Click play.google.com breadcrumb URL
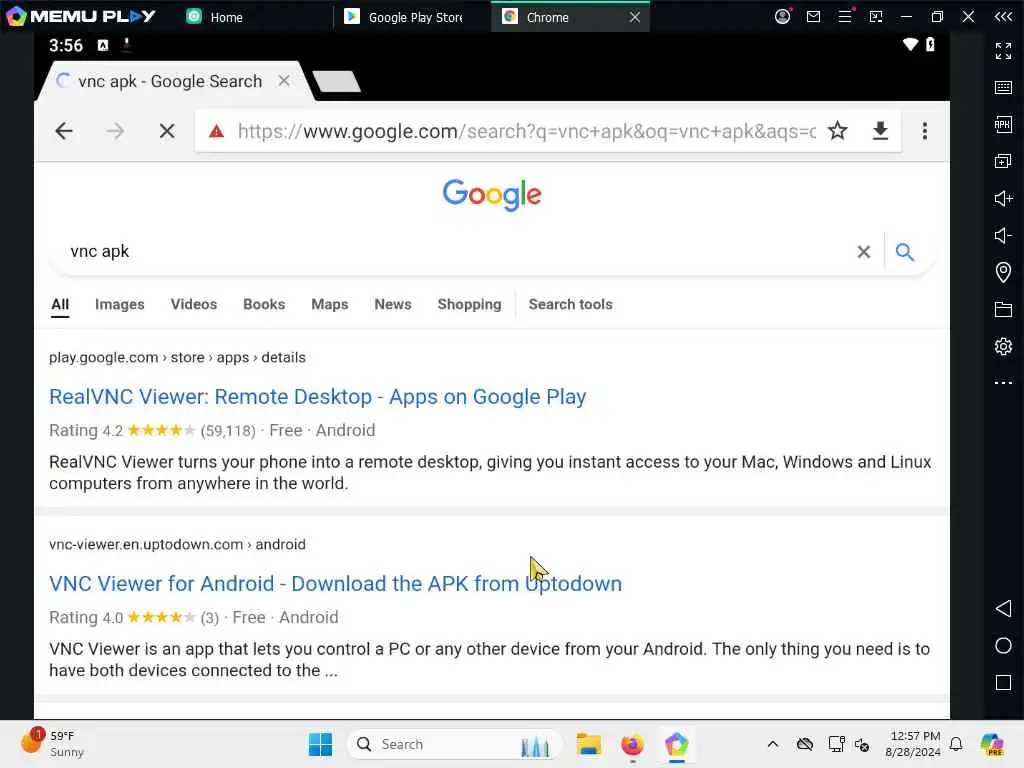The height and width of the screenshot is (768, 1024). coord(177,357)
